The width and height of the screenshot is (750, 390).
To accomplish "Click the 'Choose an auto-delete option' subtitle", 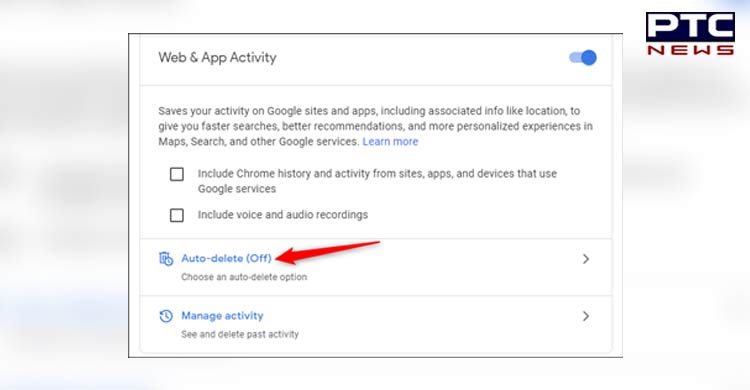I will pyautogui.click(x=244, y=277).
